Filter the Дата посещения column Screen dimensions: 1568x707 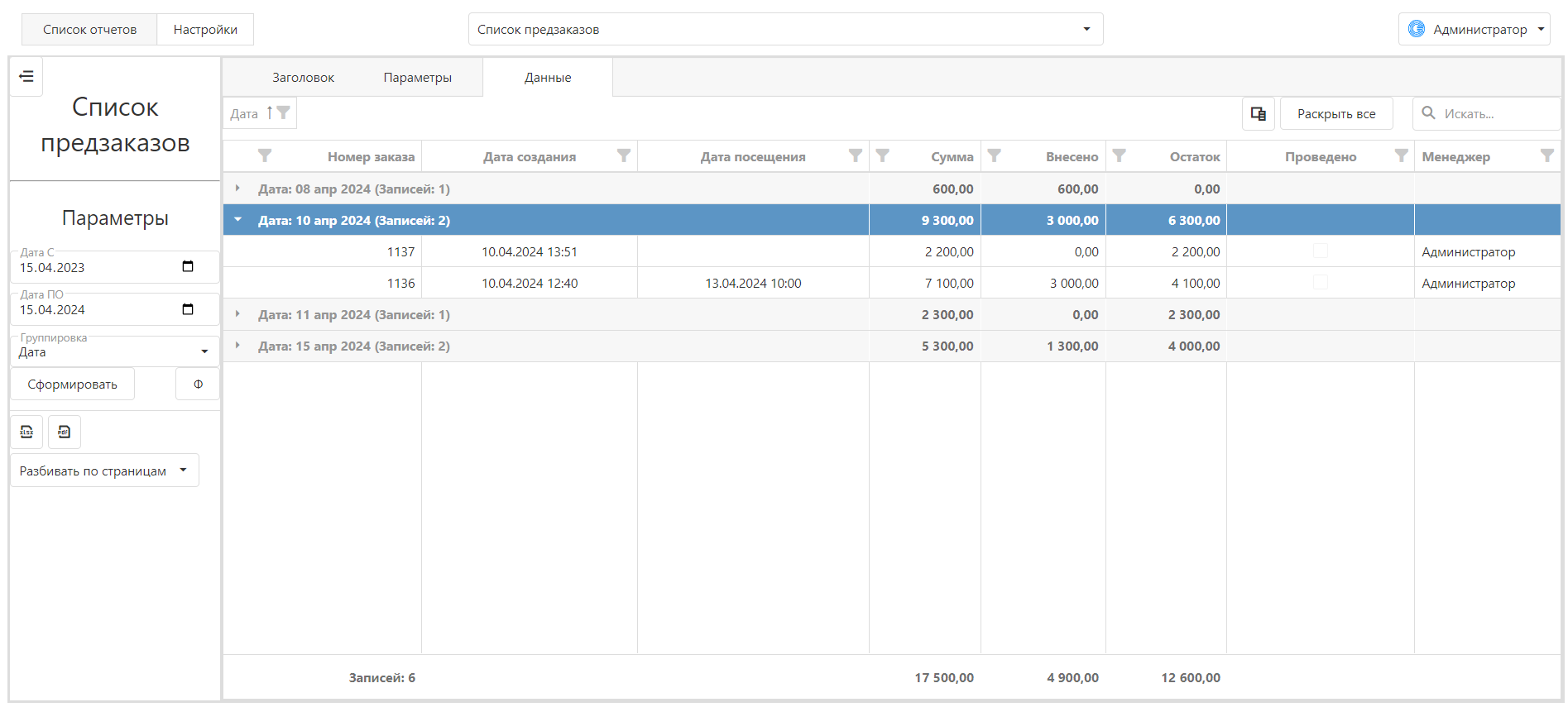click(x=856, y=155)
